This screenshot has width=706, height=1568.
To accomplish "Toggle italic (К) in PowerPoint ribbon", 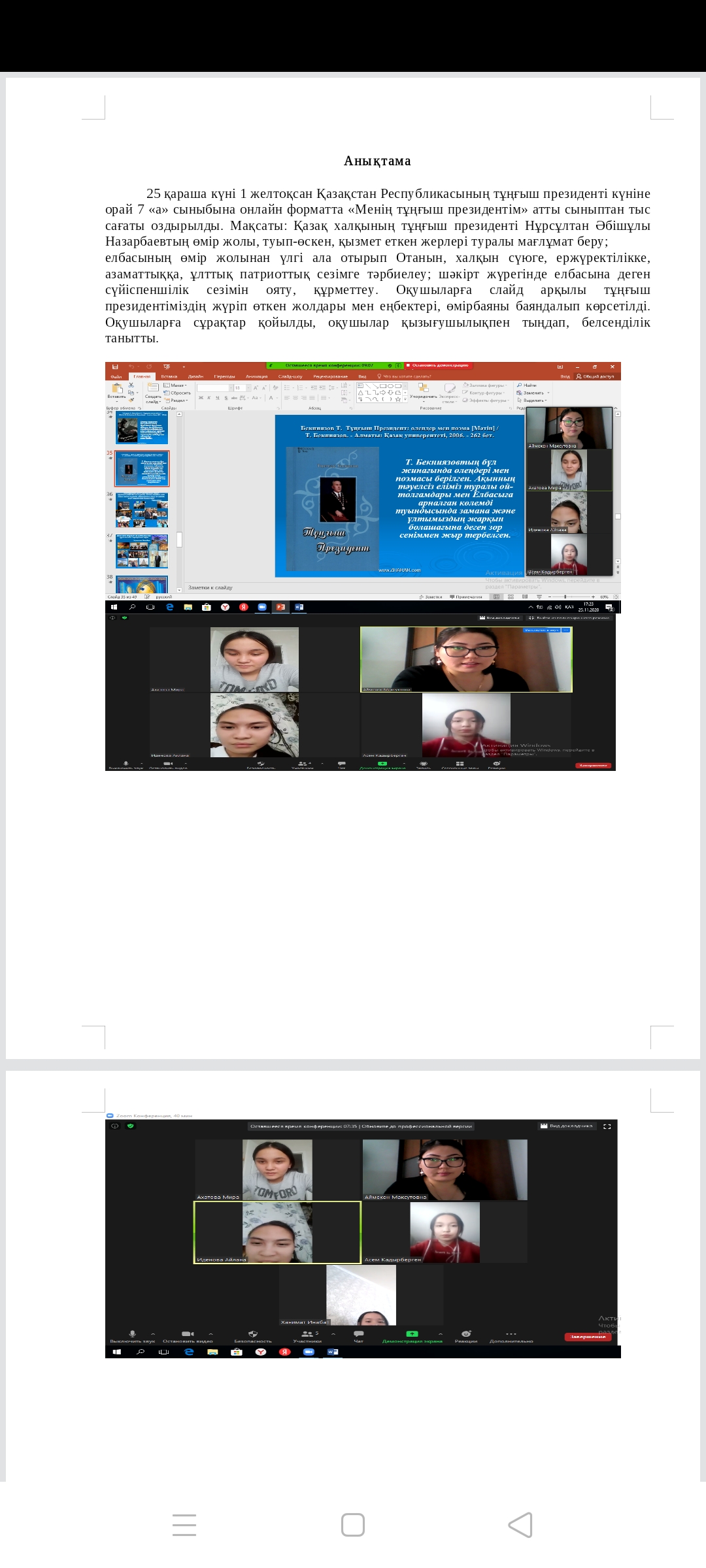I will pyautogui.click(x=210, y=398).
